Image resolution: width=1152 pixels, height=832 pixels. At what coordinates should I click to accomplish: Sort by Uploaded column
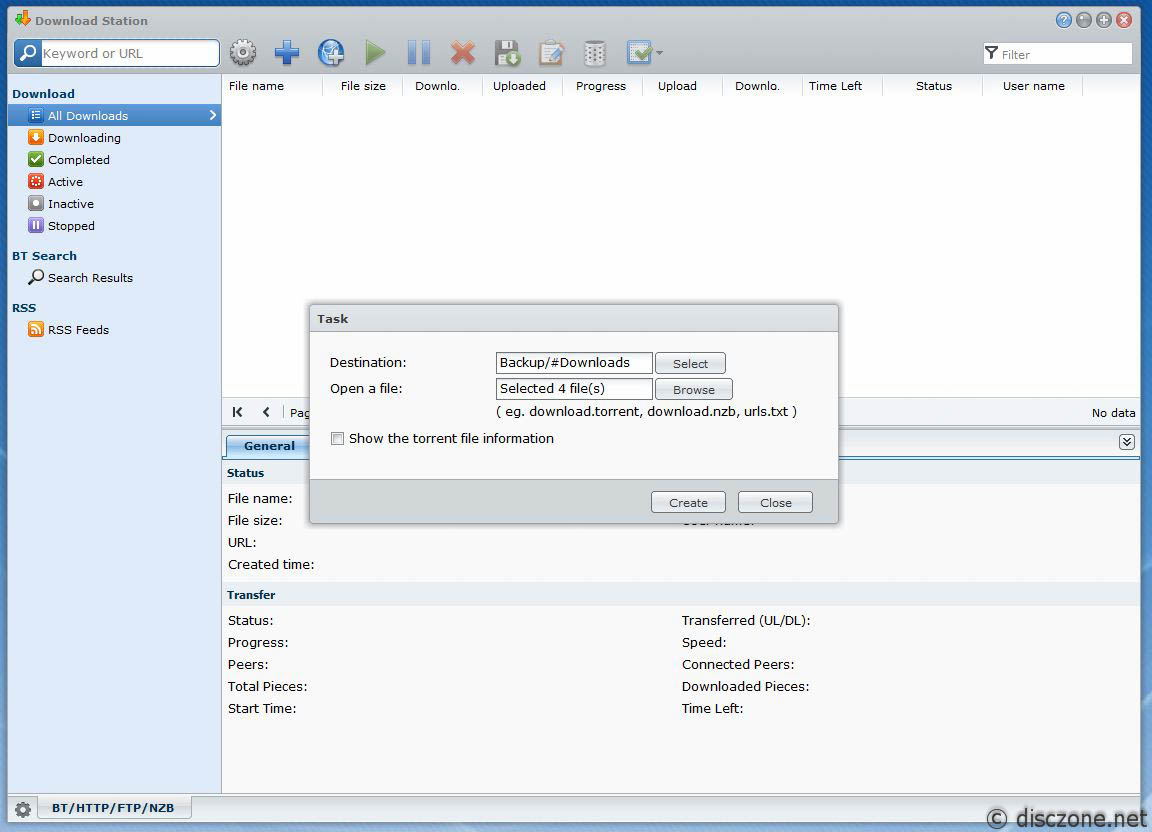click(519, 86)
